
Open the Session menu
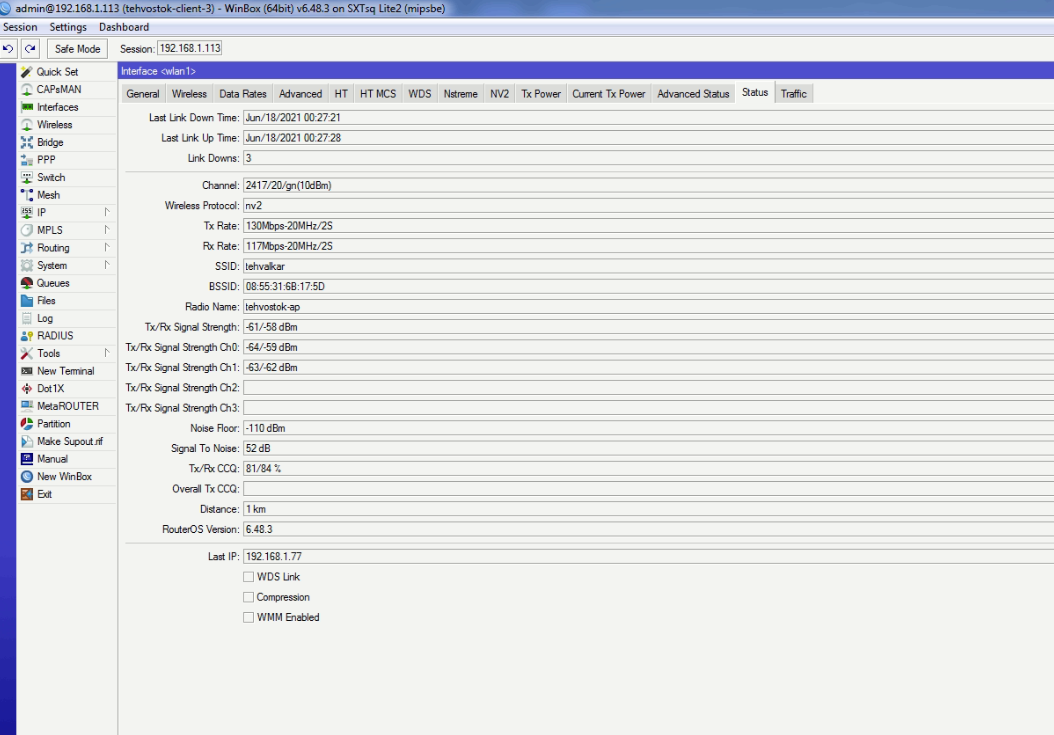coord(20,27)
